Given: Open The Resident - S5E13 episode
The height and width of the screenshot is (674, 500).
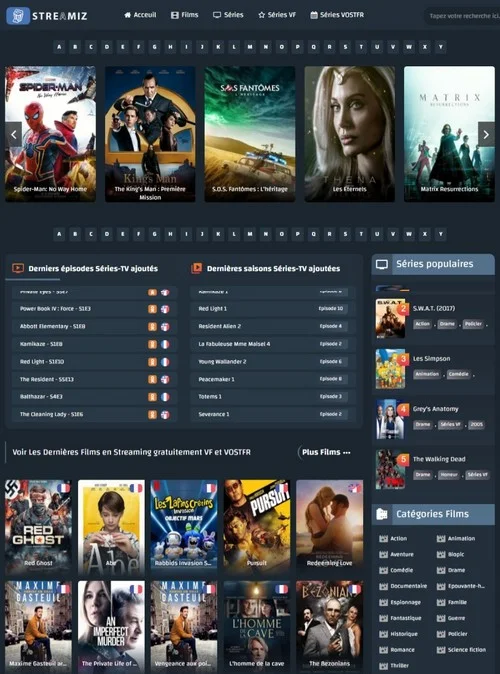Looking at the screenshot, I should pyautogui.click(x=94, y=379).
